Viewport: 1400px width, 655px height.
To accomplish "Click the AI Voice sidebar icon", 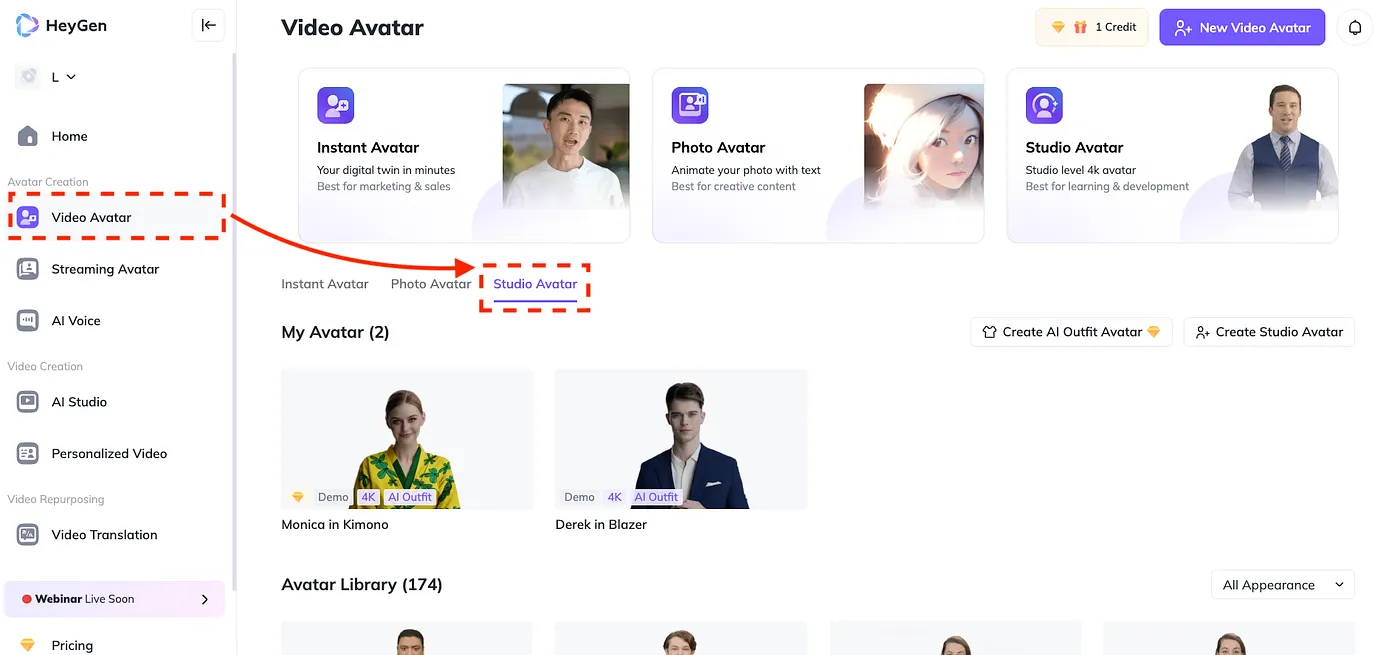I will (28, 321).
